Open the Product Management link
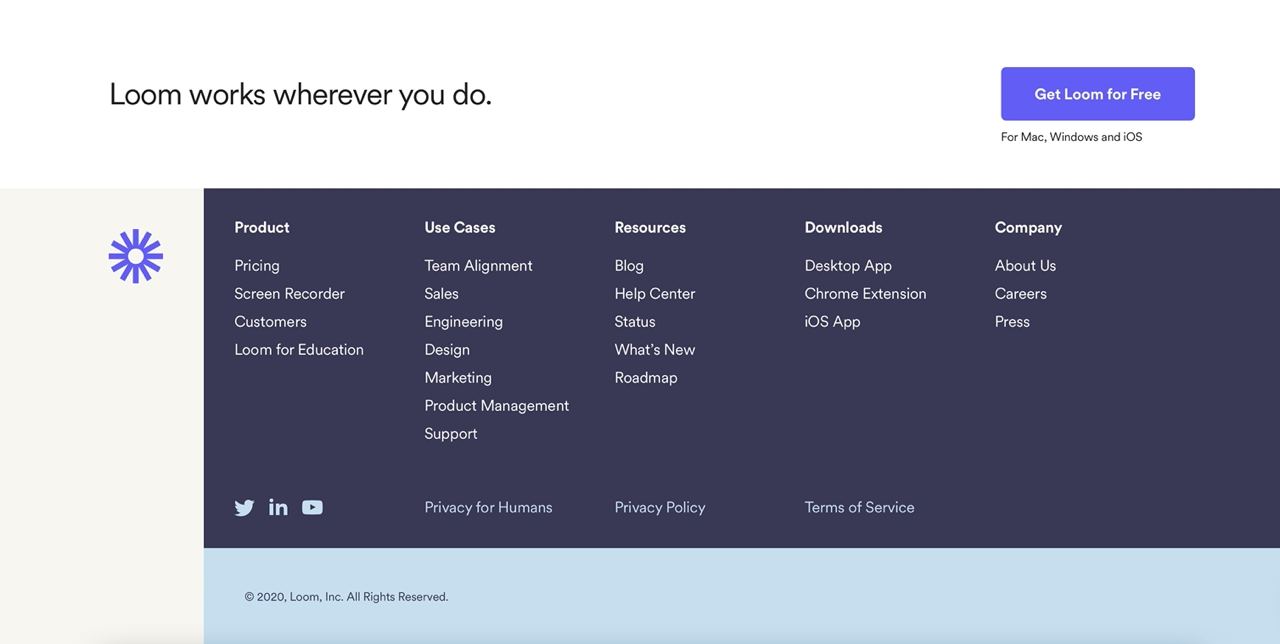Image resolution: width=1280 pixels, height=644 pixels. click(496, 405)
